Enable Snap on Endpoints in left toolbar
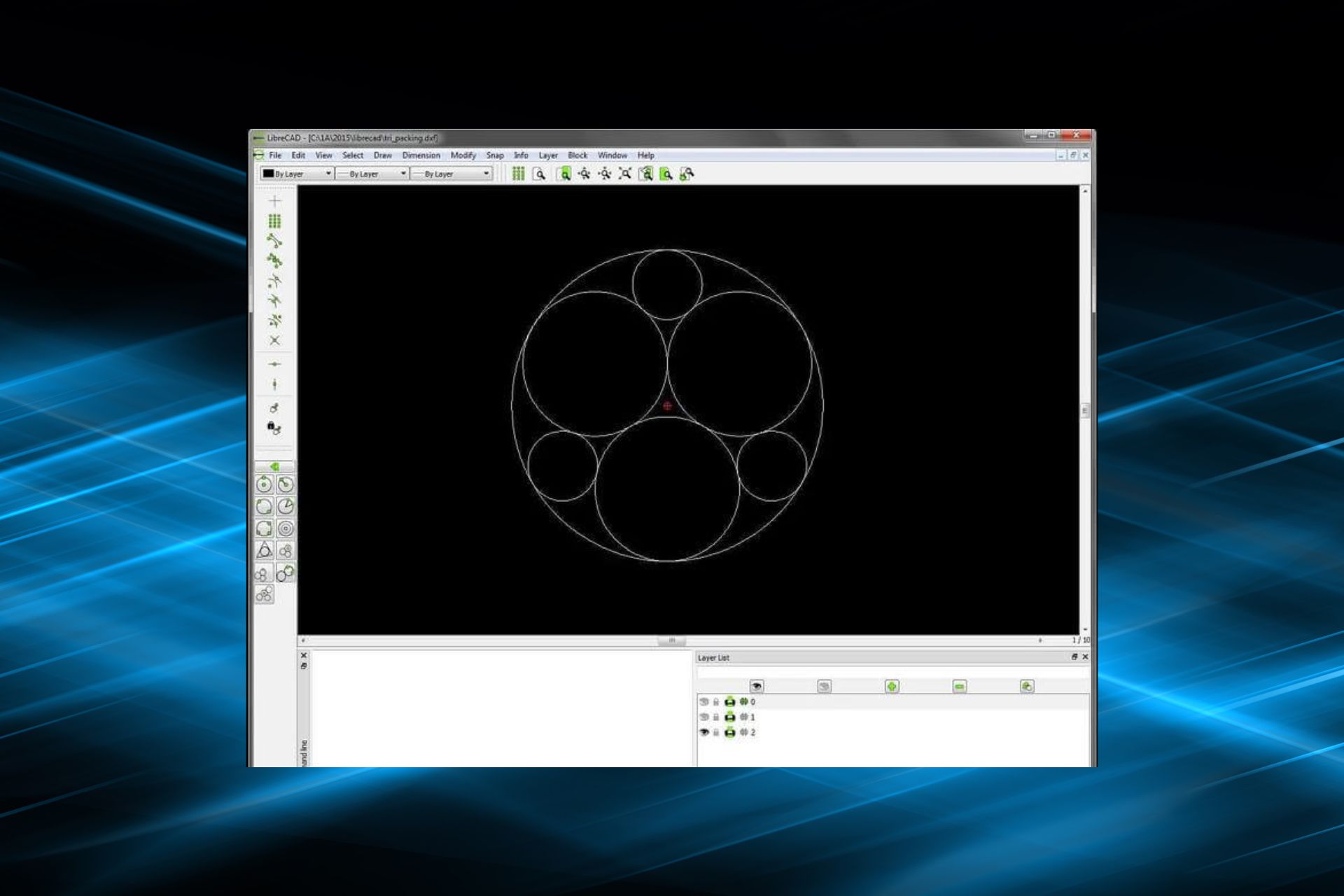The height and width of the screenshot is (896, 1344). click(x=274, y=241)
